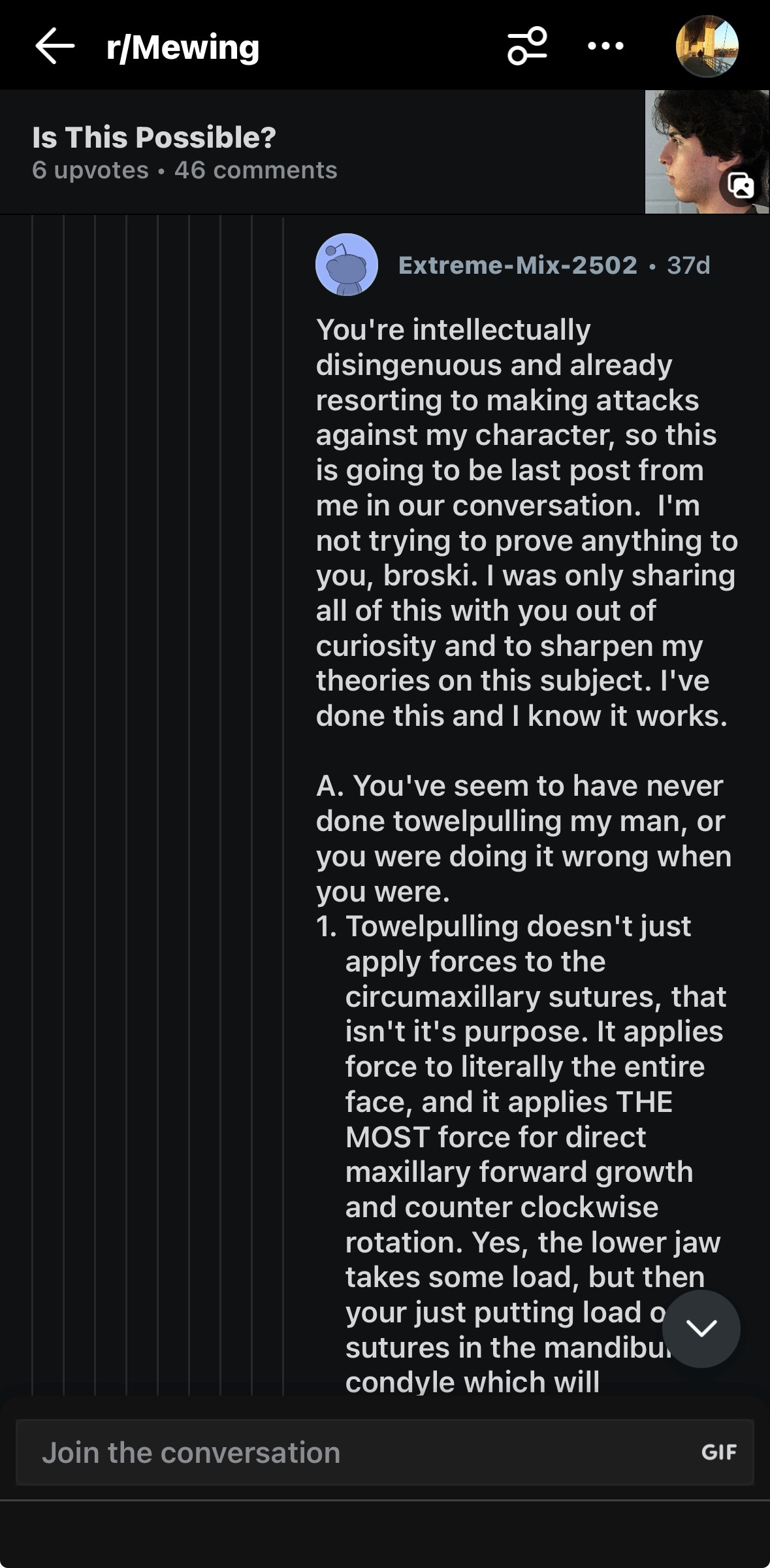Screen dimensions: 770x1568
Task: Tap the back arrow
Action: 55,46
